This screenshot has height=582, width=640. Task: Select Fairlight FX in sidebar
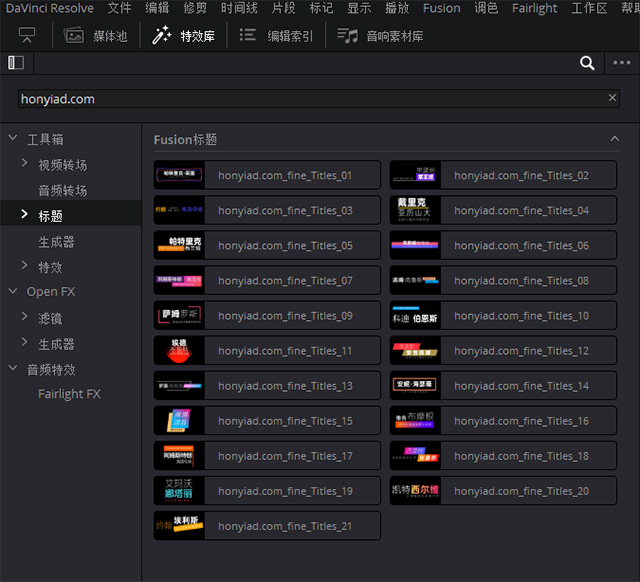(69, 394)
